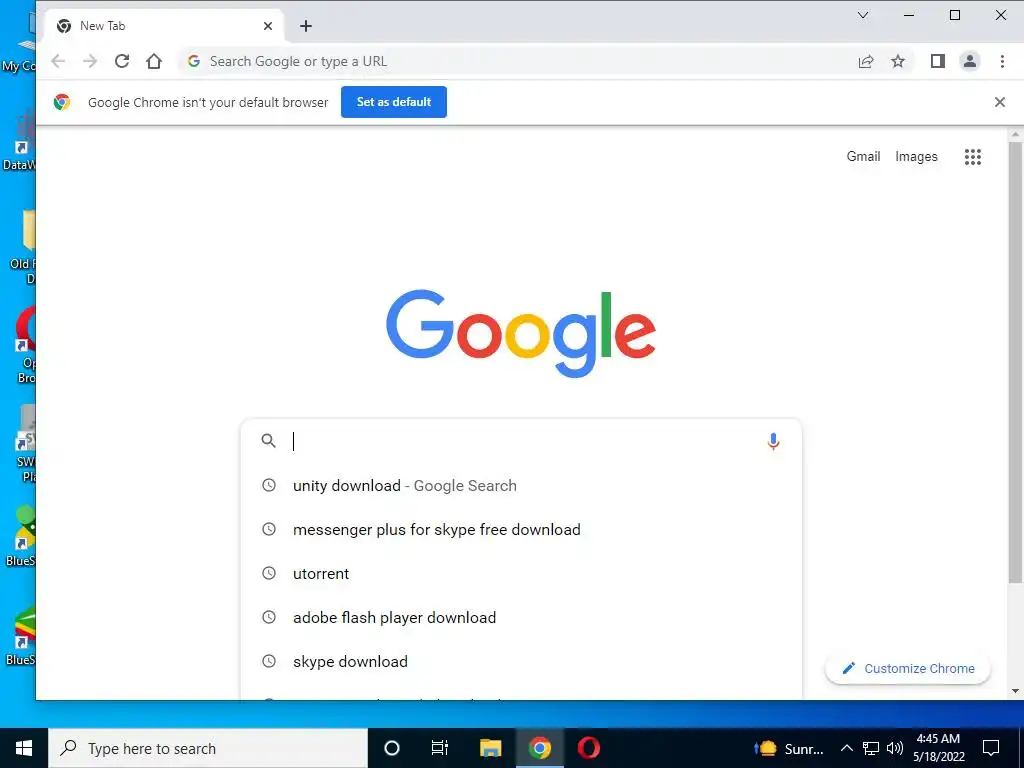Image resolution: width=1024 pixels, height=768 pixels.
Task: Bookmark this tab with the star icon
Action: pyautogui.click(x=898, y=61)
